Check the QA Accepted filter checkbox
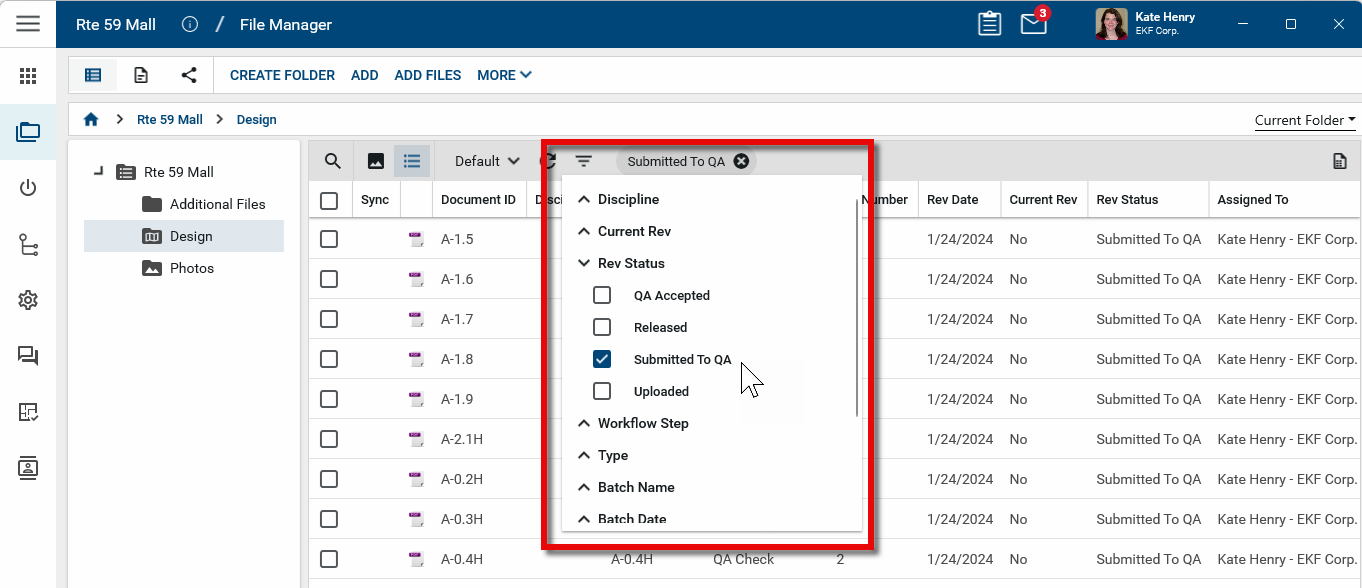Image resolution: width=1362 pixels, height=588 pixels. click(602, 295)
